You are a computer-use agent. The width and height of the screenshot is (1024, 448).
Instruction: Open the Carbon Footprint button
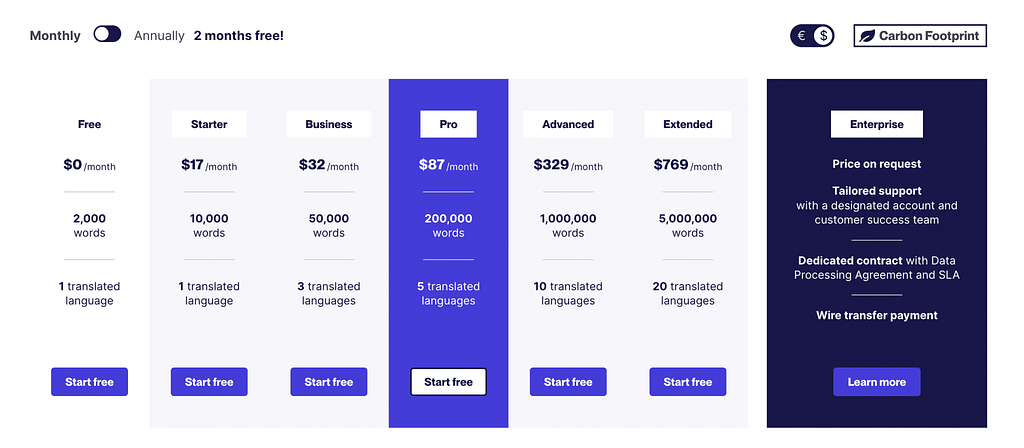(x=920, y=36)
